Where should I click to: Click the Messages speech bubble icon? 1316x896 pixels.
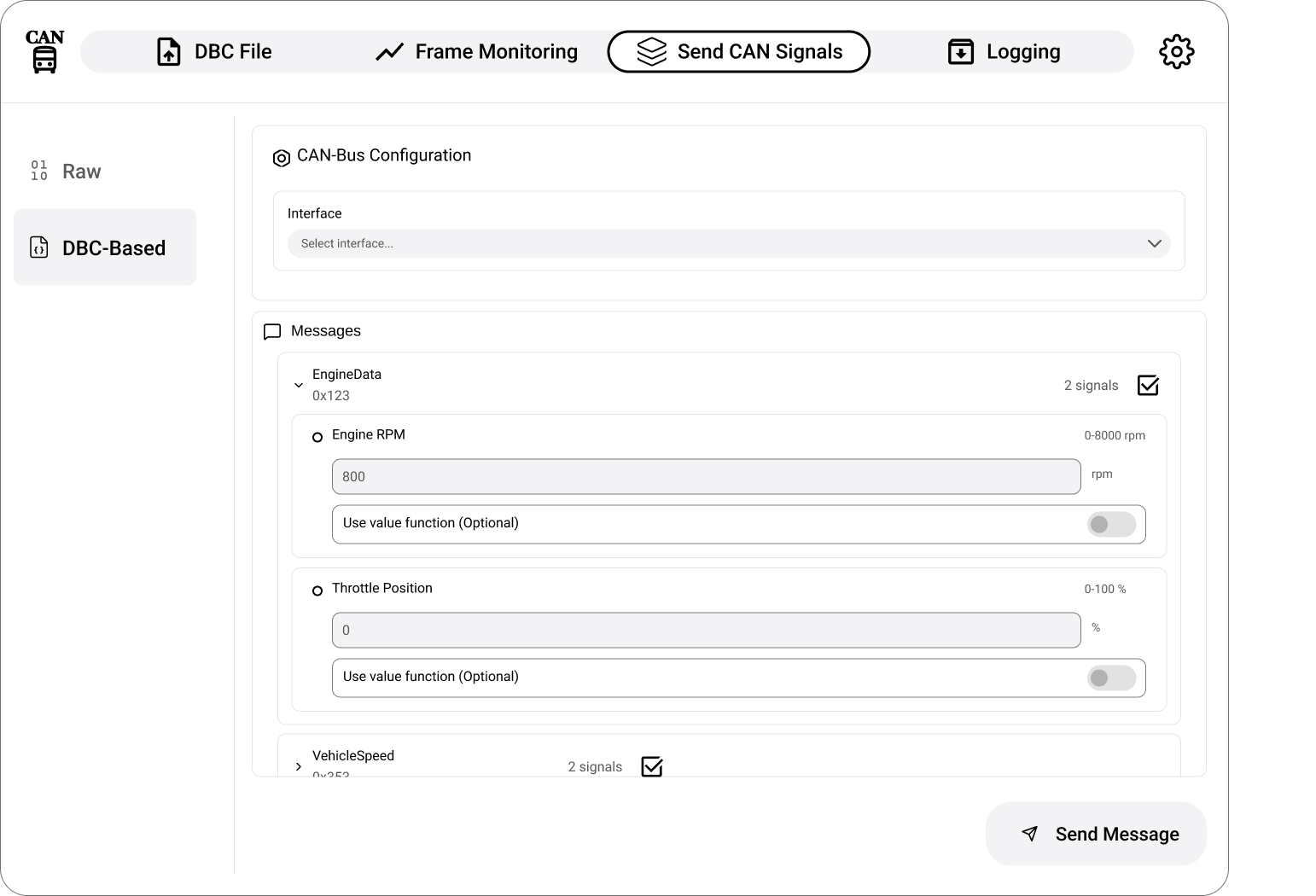point(272,332)
